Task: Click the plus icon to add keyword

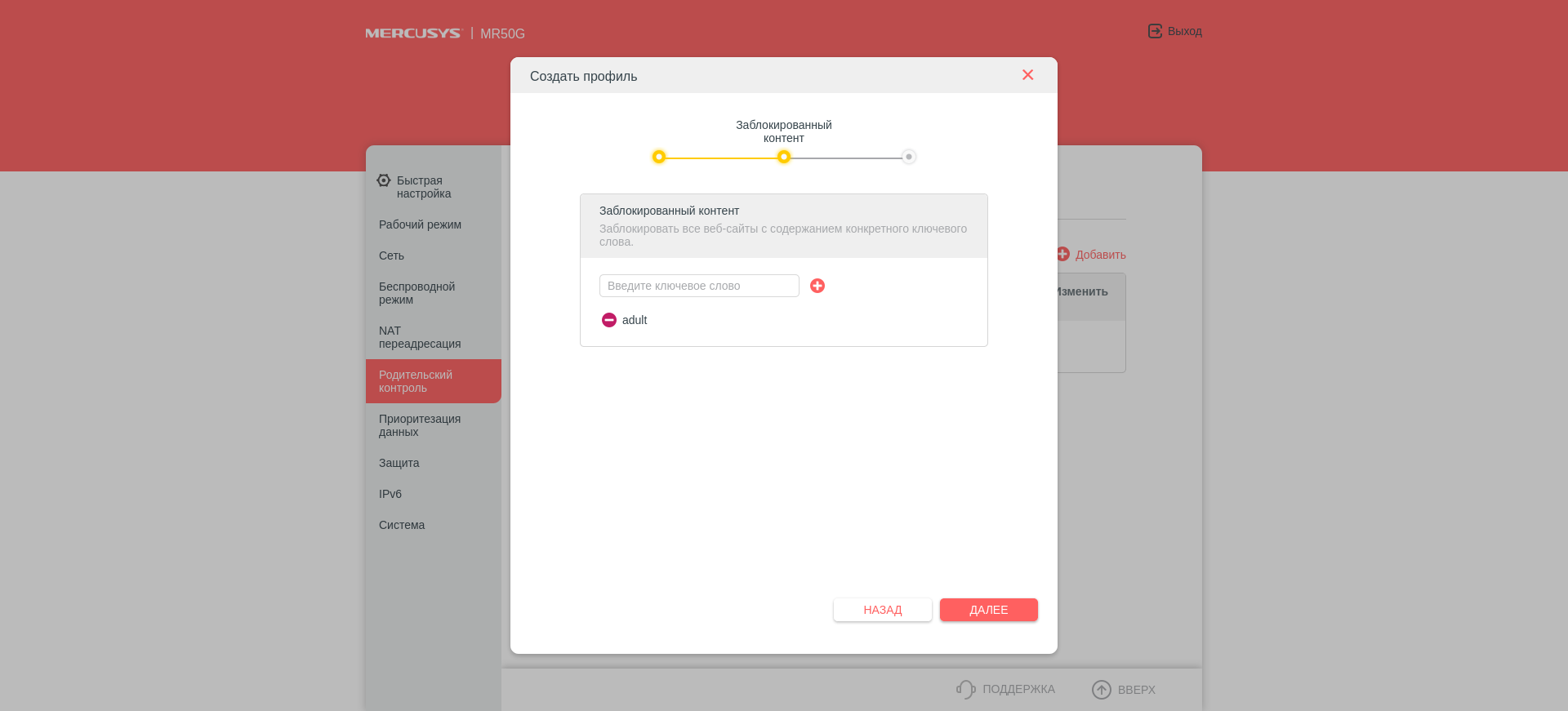Action: click(817, 286)
